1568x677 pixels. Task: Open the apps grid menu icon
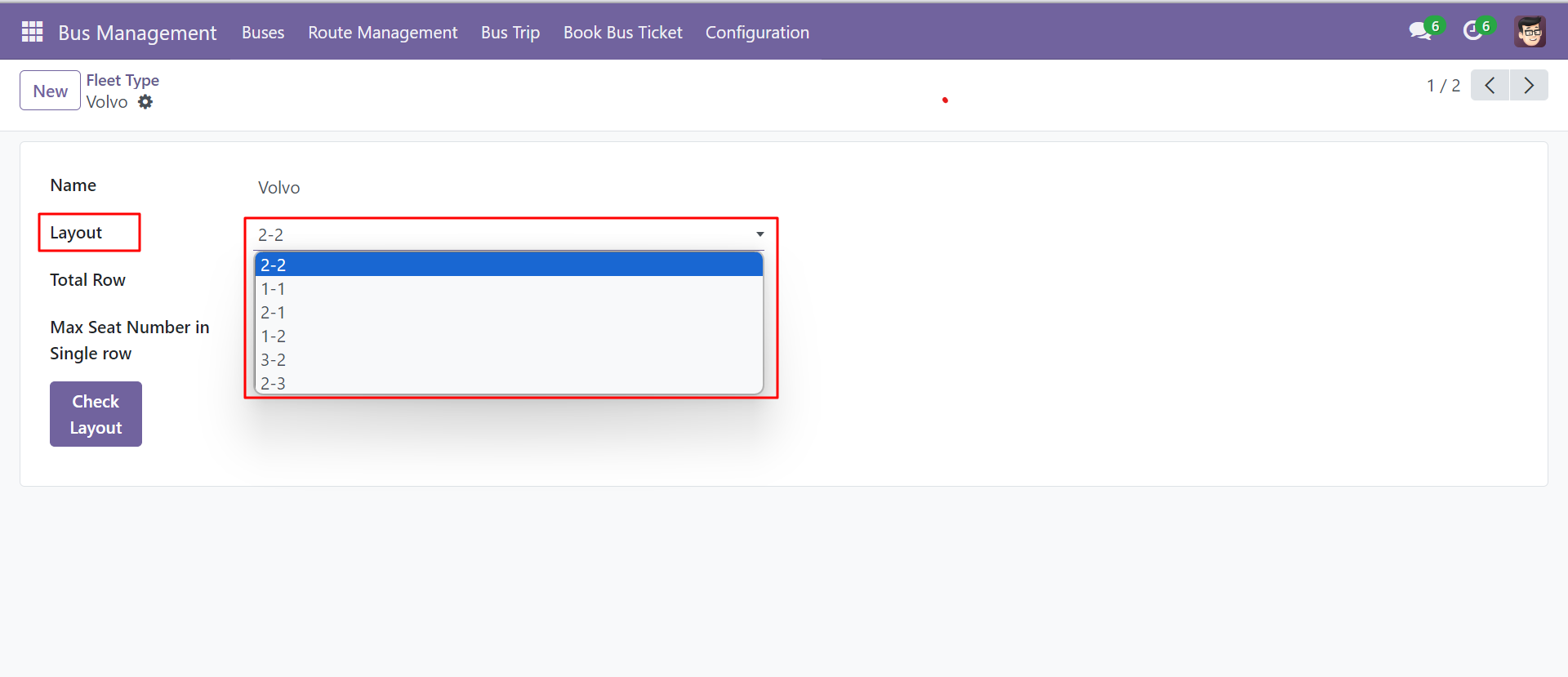point(32,32)
